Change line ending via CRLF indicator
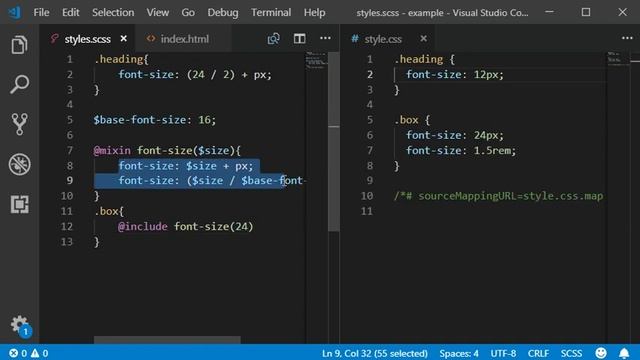Image resolution: width=640 pixels, height=360 pixels. click(x=538, y=353)
